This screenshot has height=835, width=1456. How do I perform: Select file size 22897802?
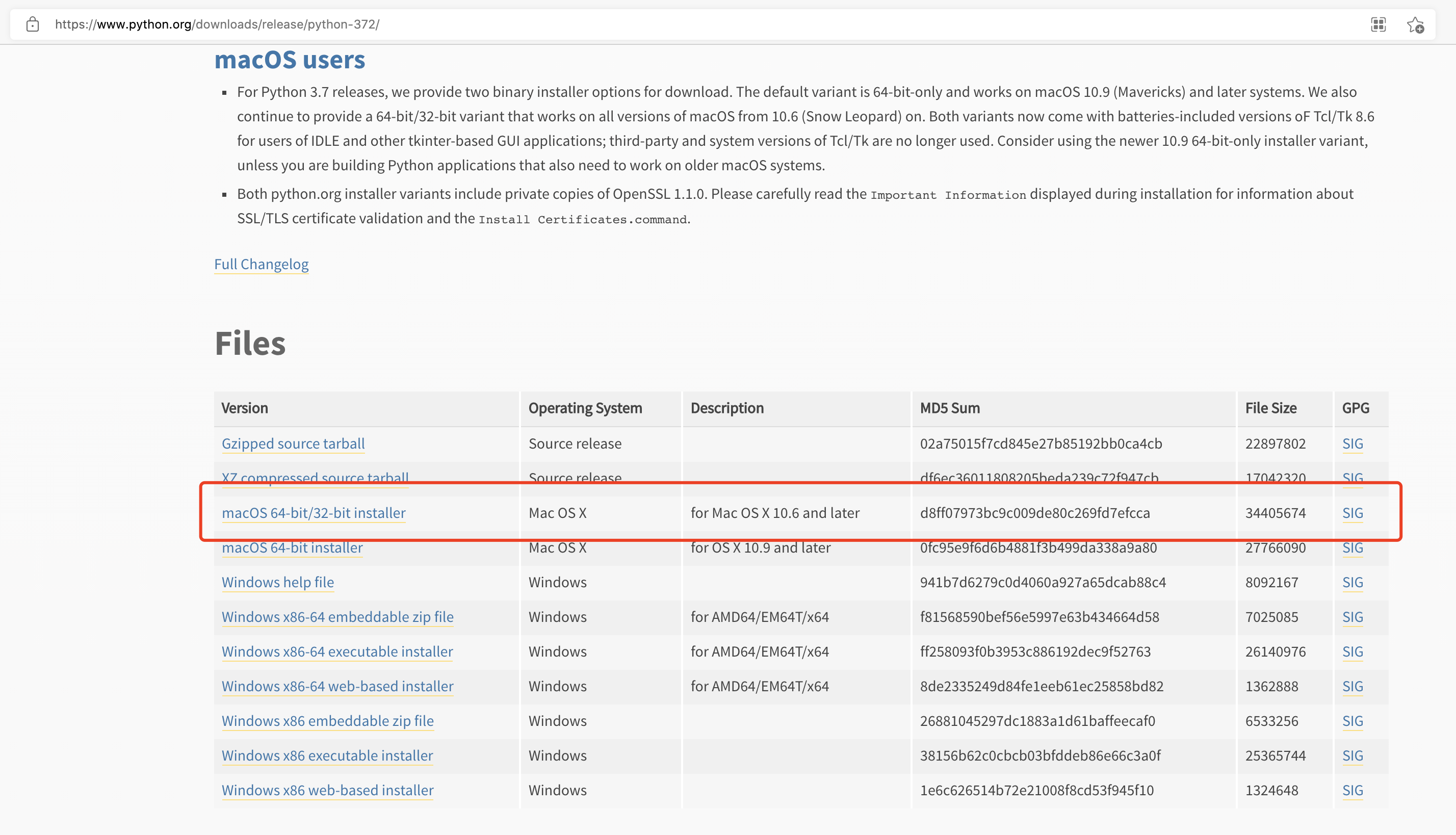pos(1276,443)
